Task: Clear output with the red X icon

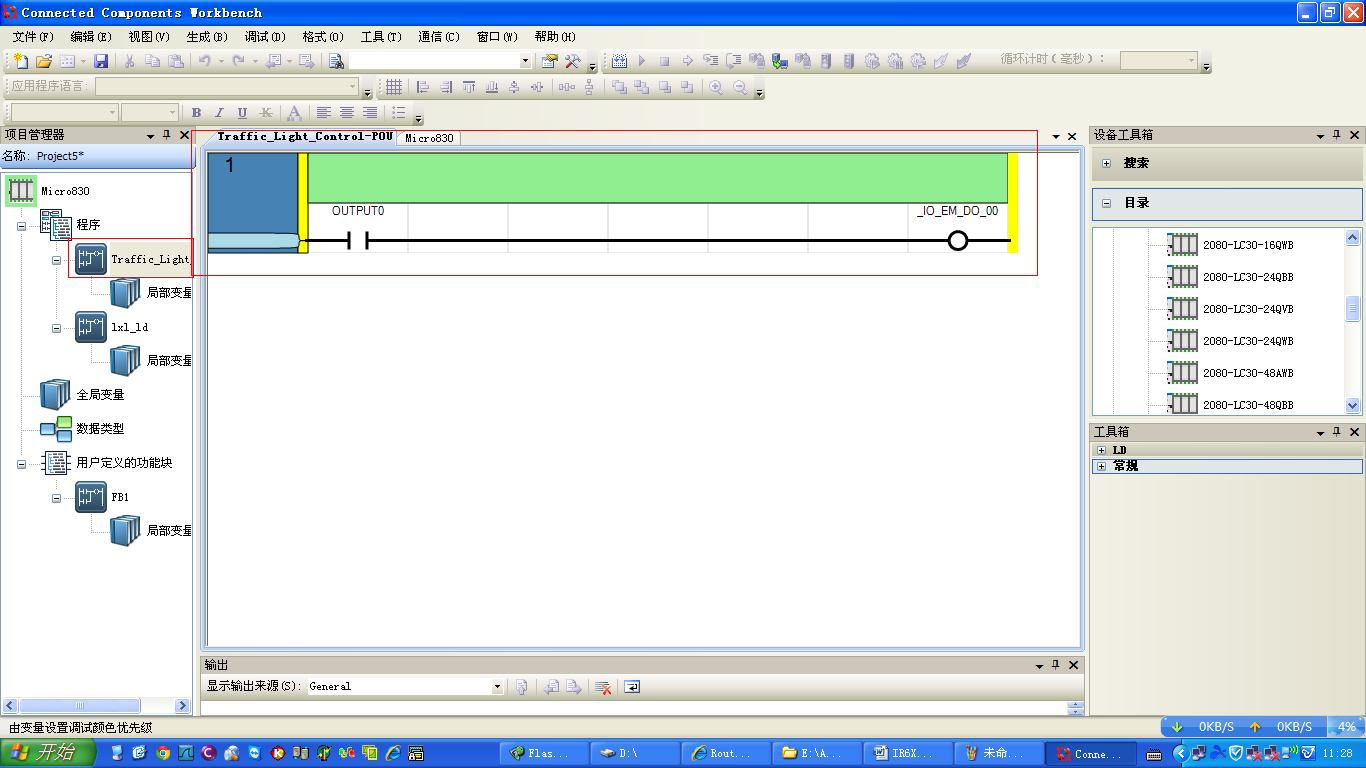Action: (602, 687)
